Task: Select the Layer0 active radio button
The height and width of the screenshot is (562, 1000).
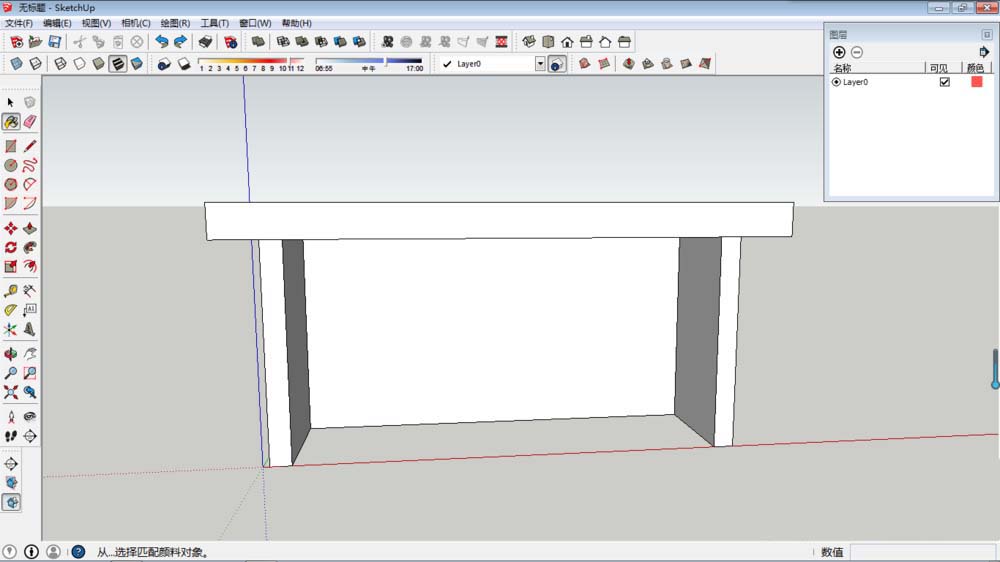Action: tap(836, 82)
